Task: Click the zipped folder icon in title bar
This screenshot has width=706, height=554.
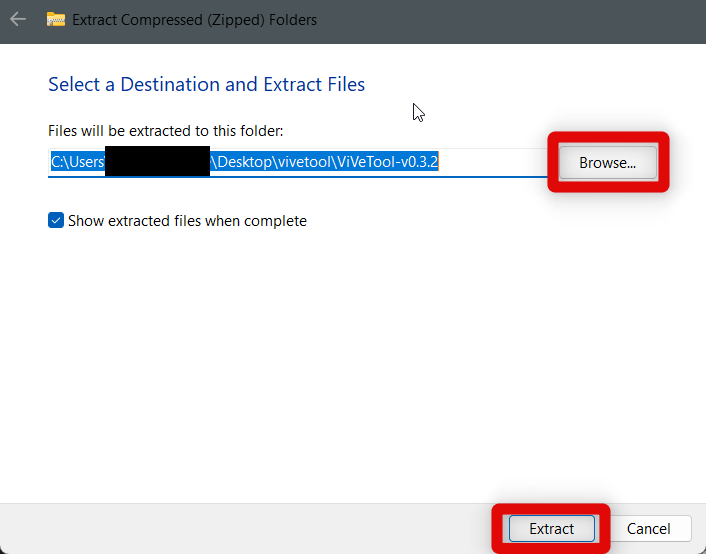Action: click(56, 19)
